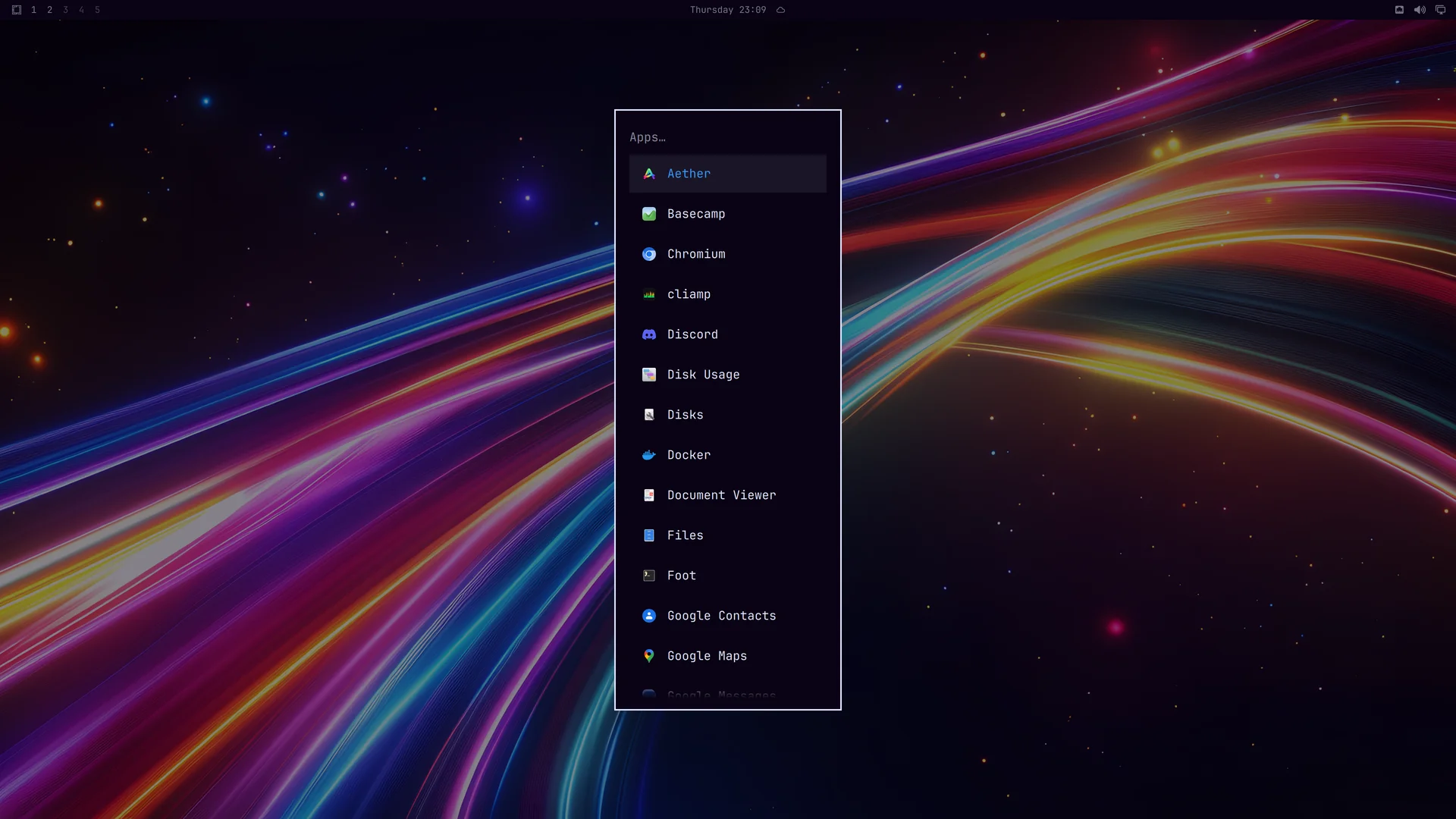Open the Chromium browser icon
This screenshot has width=1456, height=819.
point(649,254)
